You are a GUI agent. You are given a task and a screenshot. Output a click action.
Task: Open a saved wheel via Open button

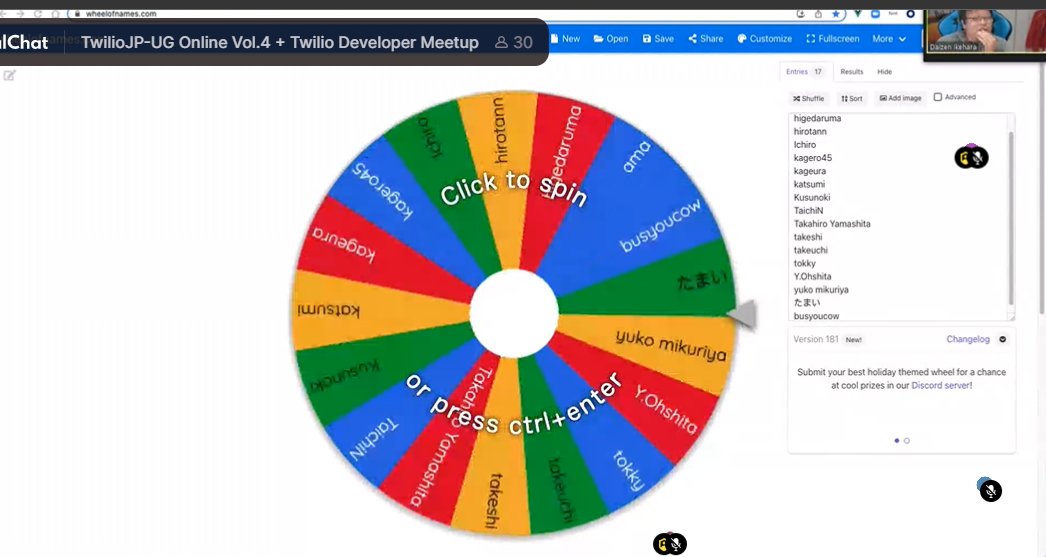[x=610, y=39]
